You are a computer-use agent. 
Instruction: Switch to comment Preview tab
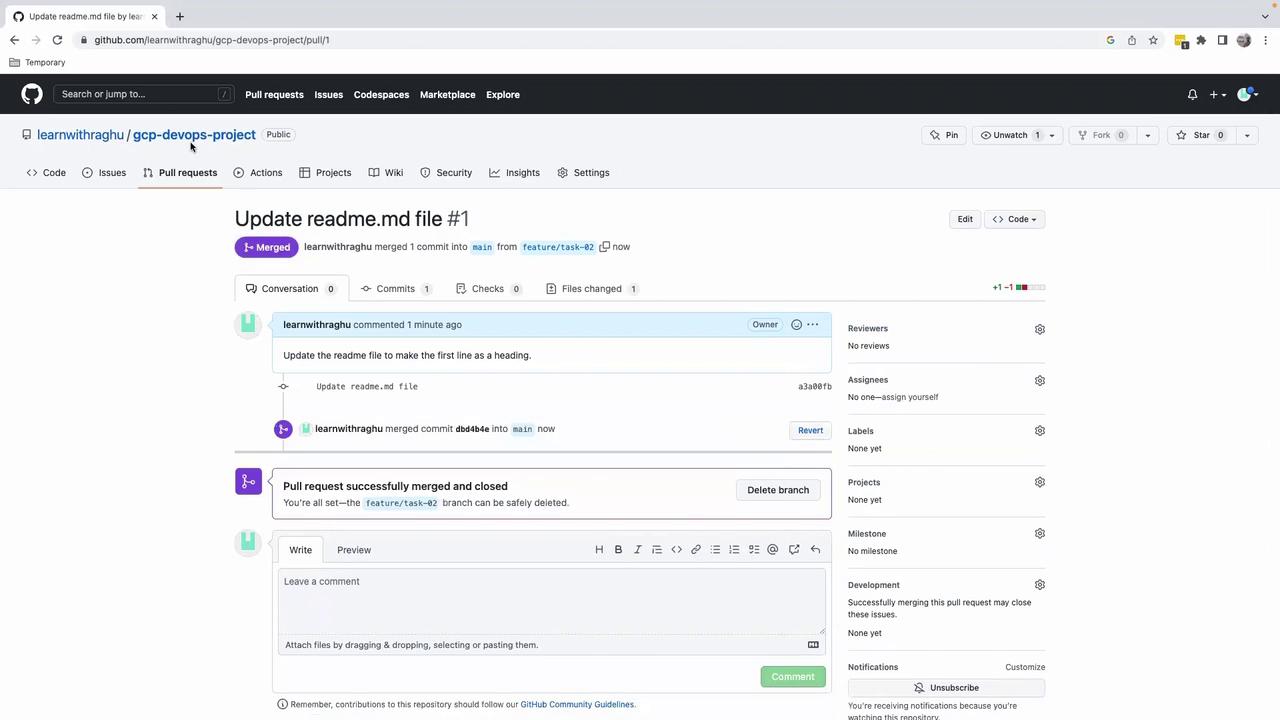tap(354, 550)
